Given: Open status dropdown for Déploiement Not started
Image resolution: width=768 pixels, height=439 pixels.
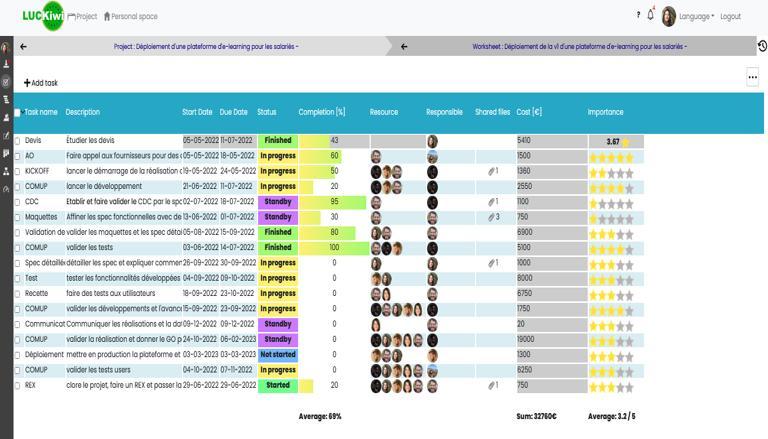Looking at the screenshot, I should [x=278, y=354].
